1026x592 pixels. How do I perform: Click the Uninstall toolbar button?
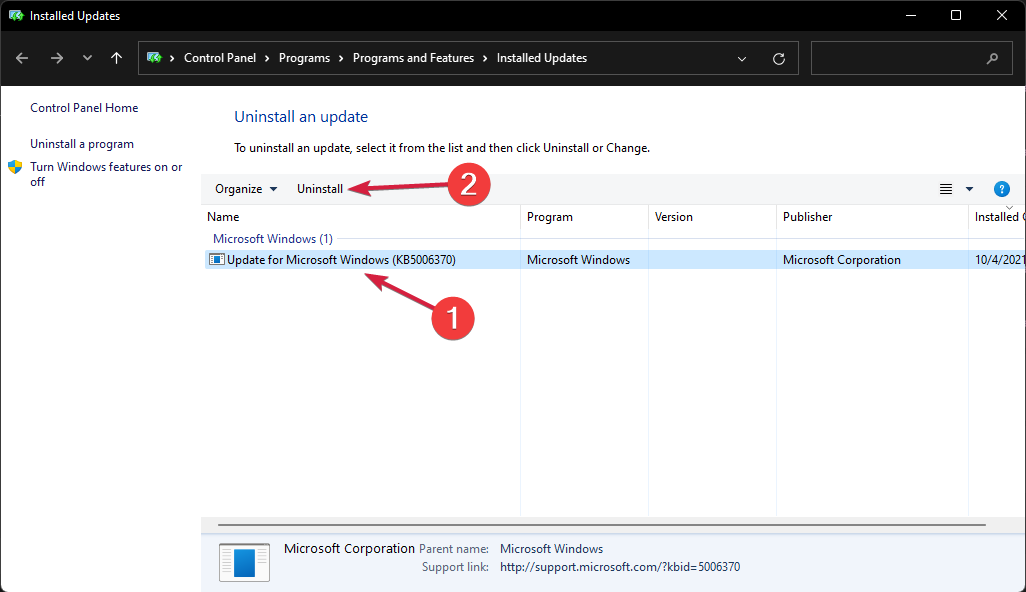[x=320, y=189]
